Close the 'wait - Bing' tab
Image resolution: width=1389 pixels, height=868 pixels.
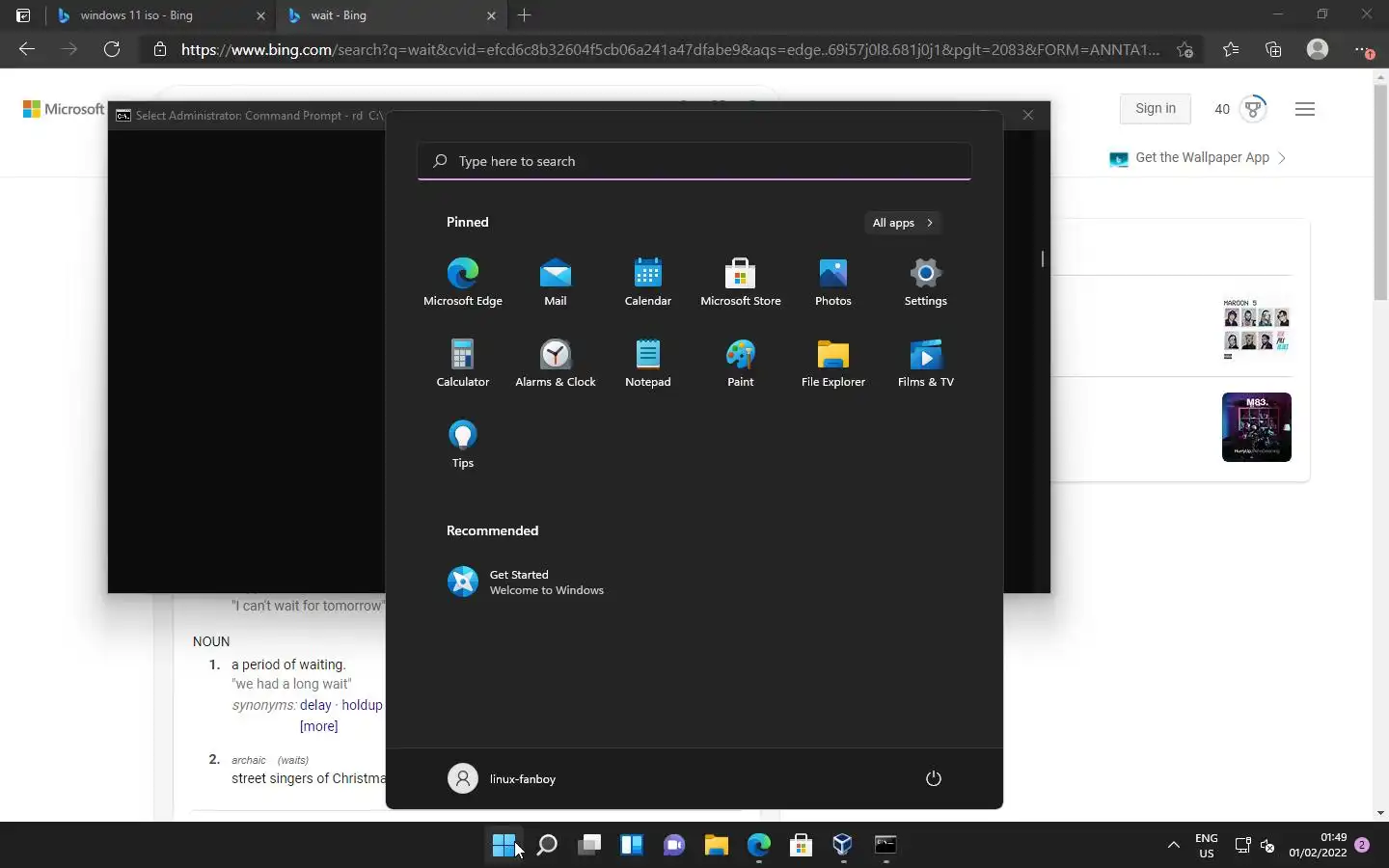click(x=491, y=15)
